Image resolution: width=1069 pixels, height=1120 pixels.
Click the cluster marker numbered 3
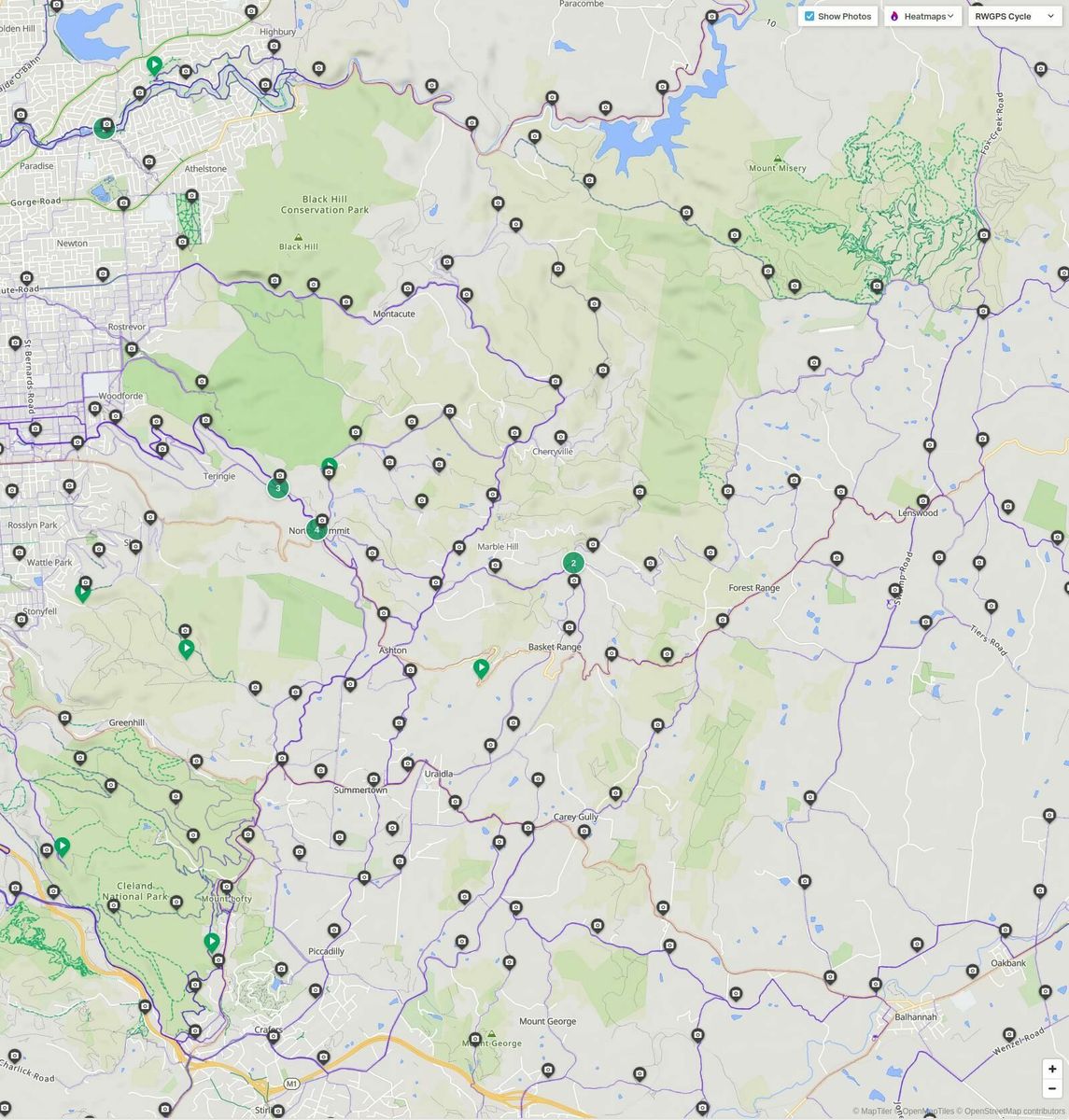[x=277, y=487]
